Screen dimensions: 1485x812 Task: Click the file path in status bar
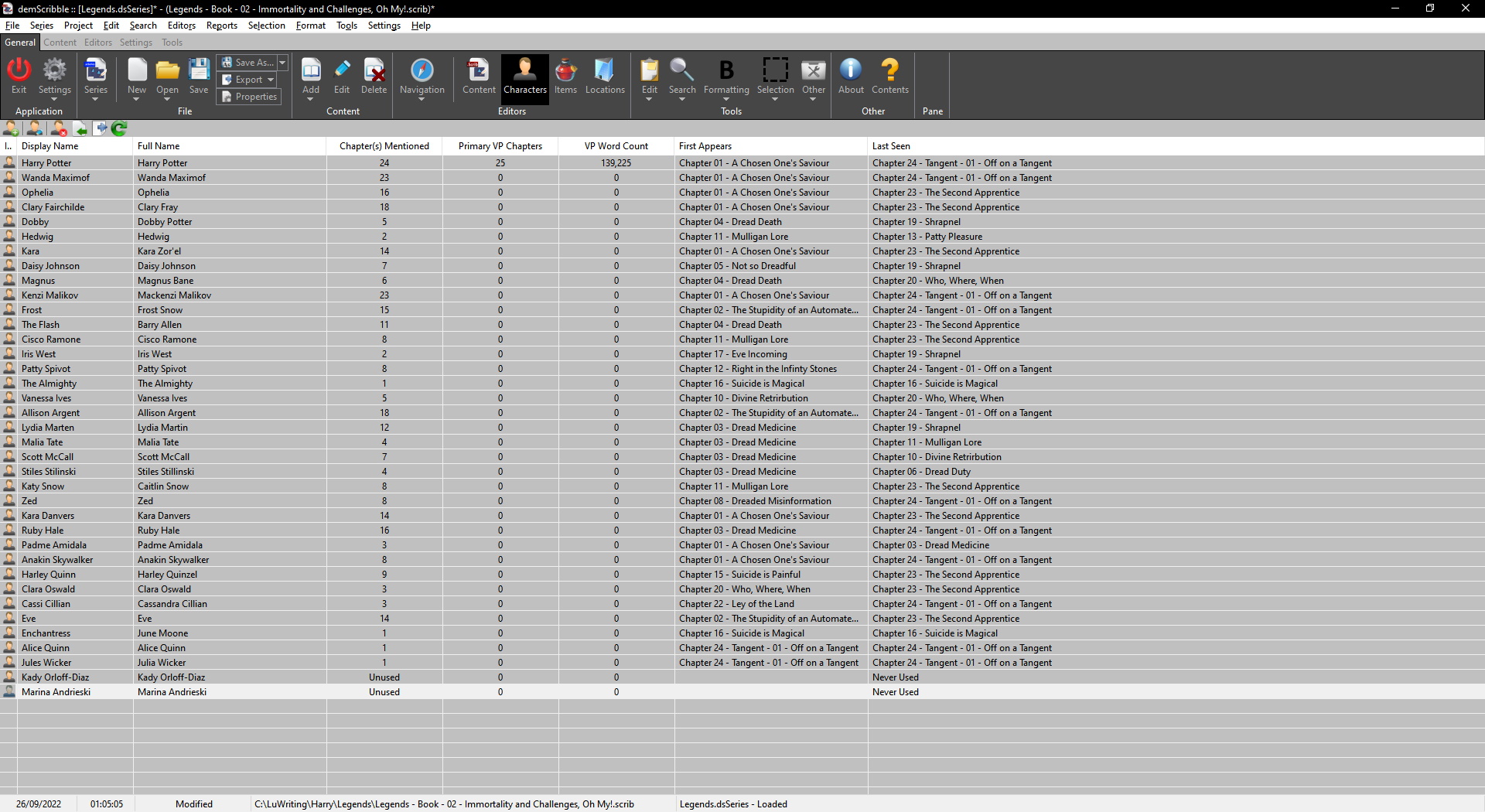coord(444,804)
